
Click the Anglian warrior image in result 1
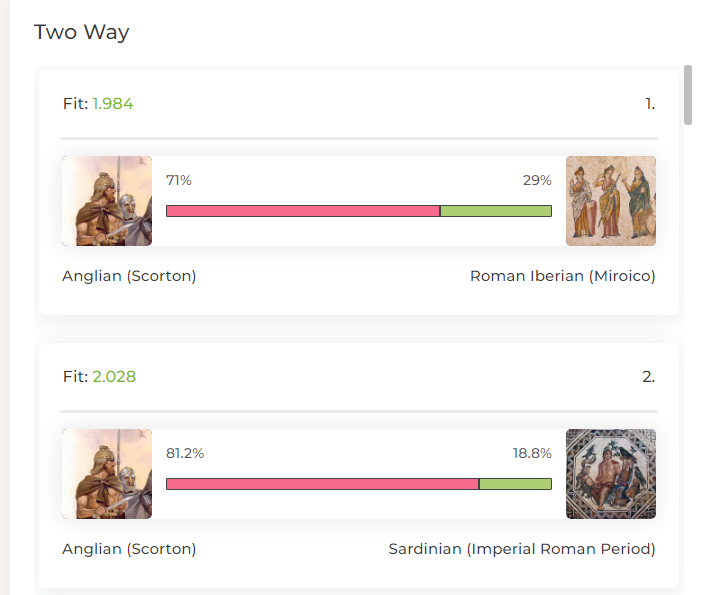[107, 201]
